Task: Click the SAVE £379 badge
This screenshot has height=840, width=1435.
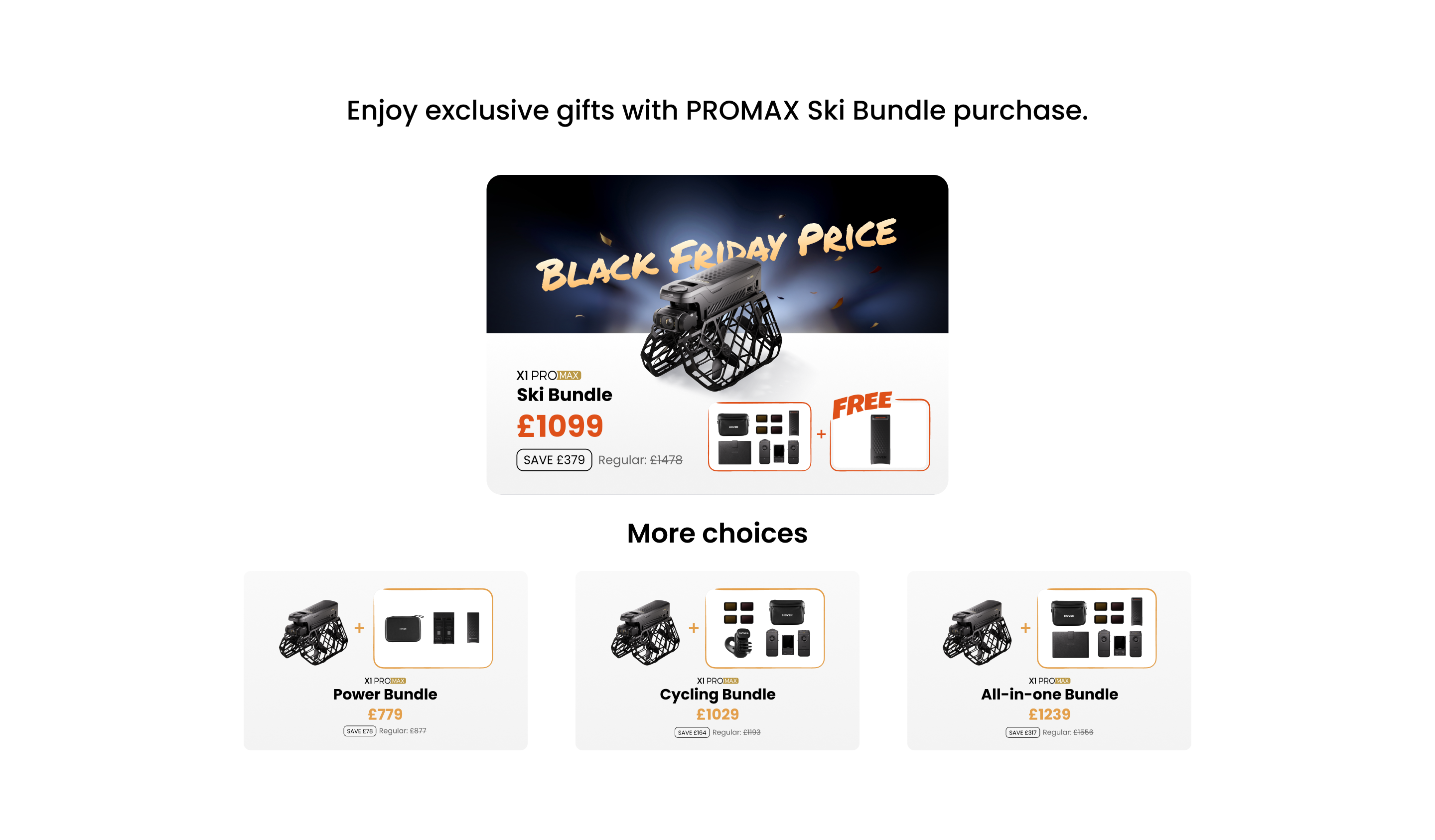Action: tap(554, 460)
